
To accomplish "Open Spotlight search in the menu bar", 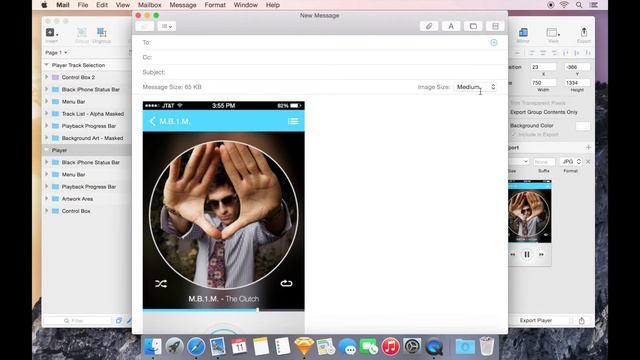I will point(579,5).
